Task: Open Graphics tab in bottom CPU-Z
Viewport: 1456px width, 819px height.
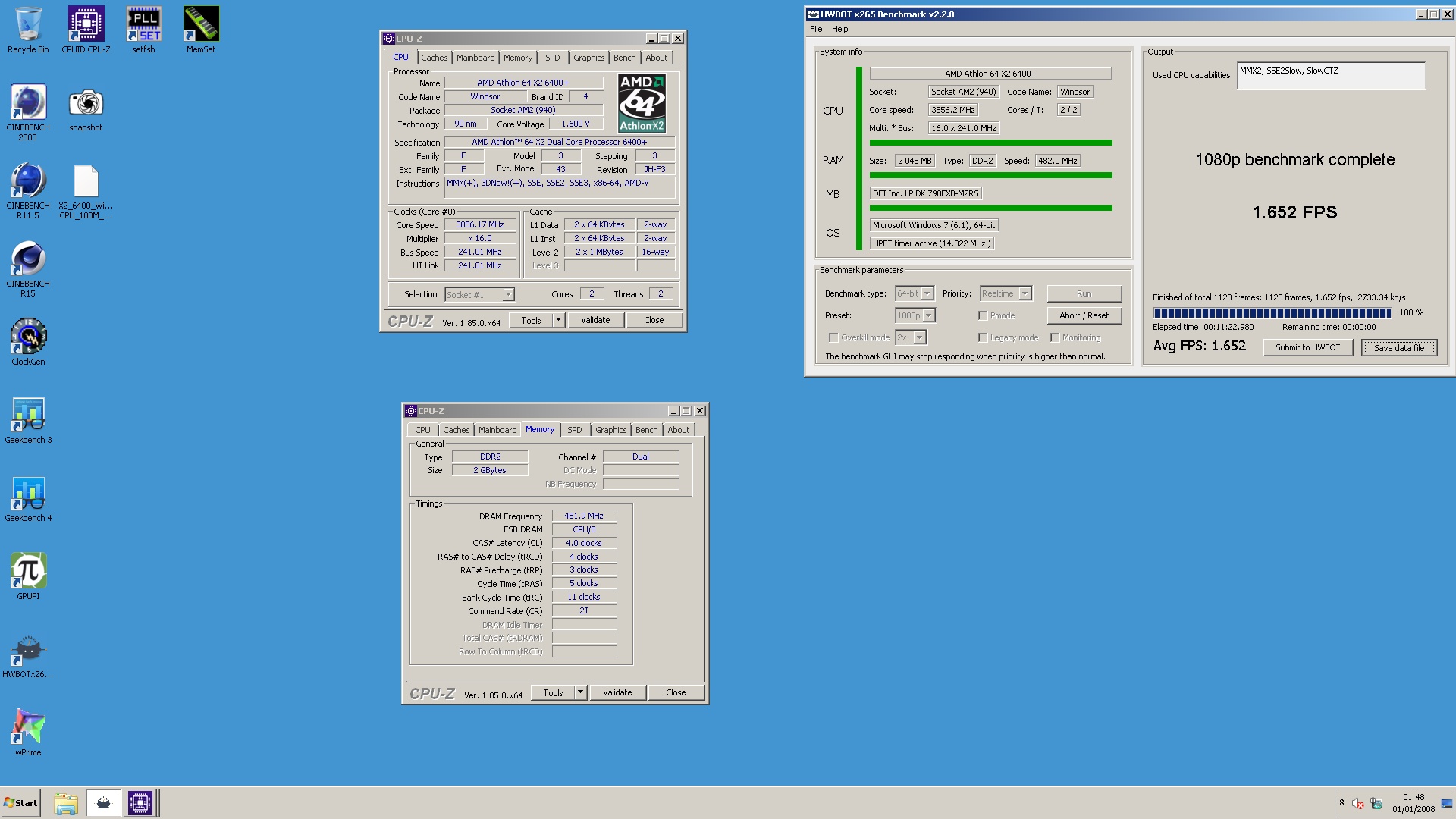Action: tap(611, 430)
